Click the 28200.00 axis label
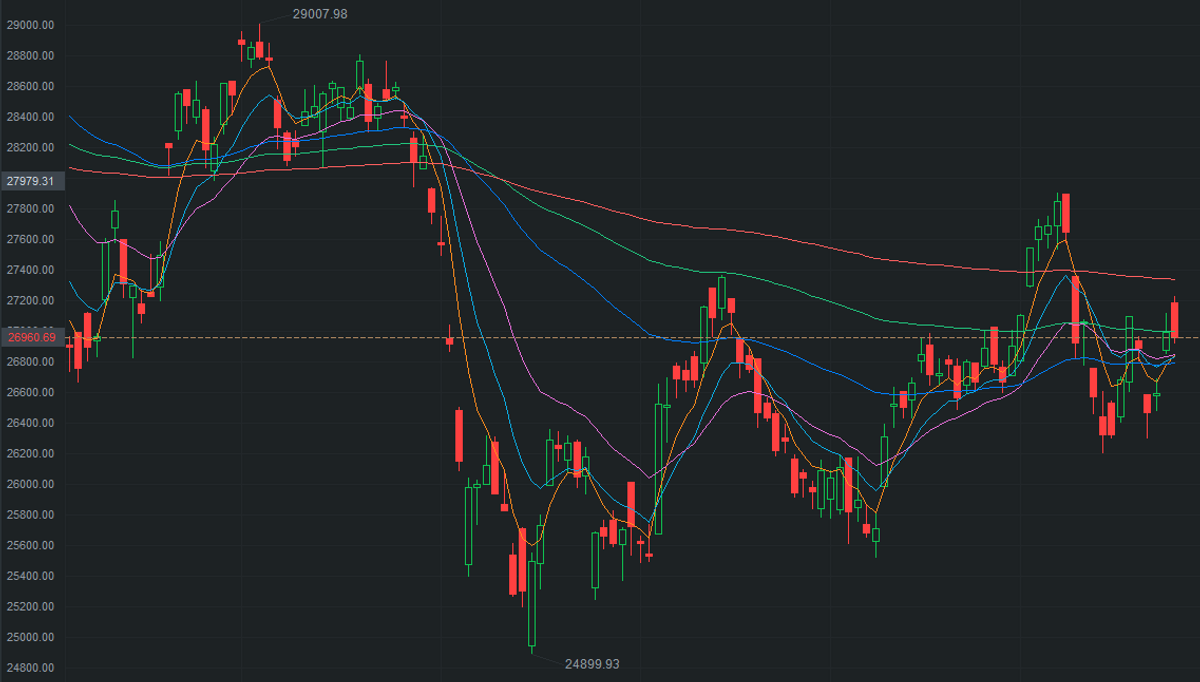Viewport: 1200px width, 682px height. (x=30, y=148)
